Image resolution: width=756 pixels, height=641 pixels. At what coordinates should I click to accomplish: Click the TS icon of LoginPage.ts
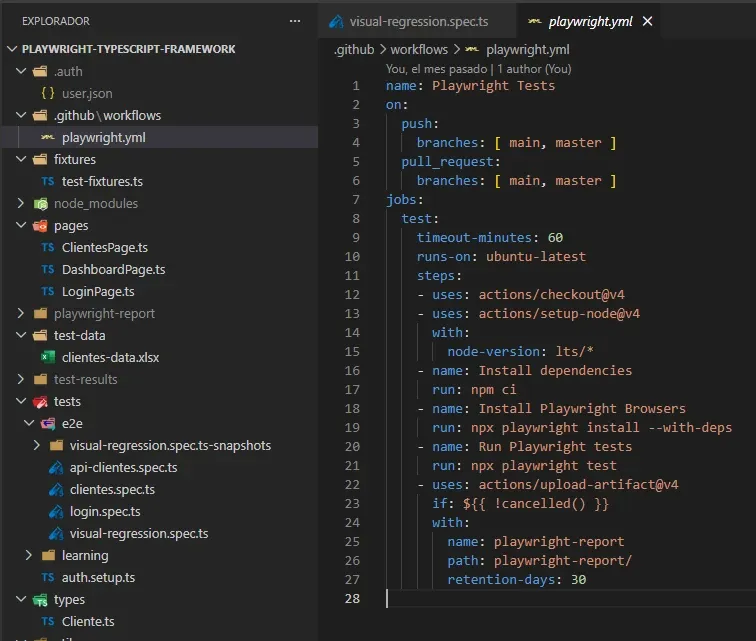[48, 291]
